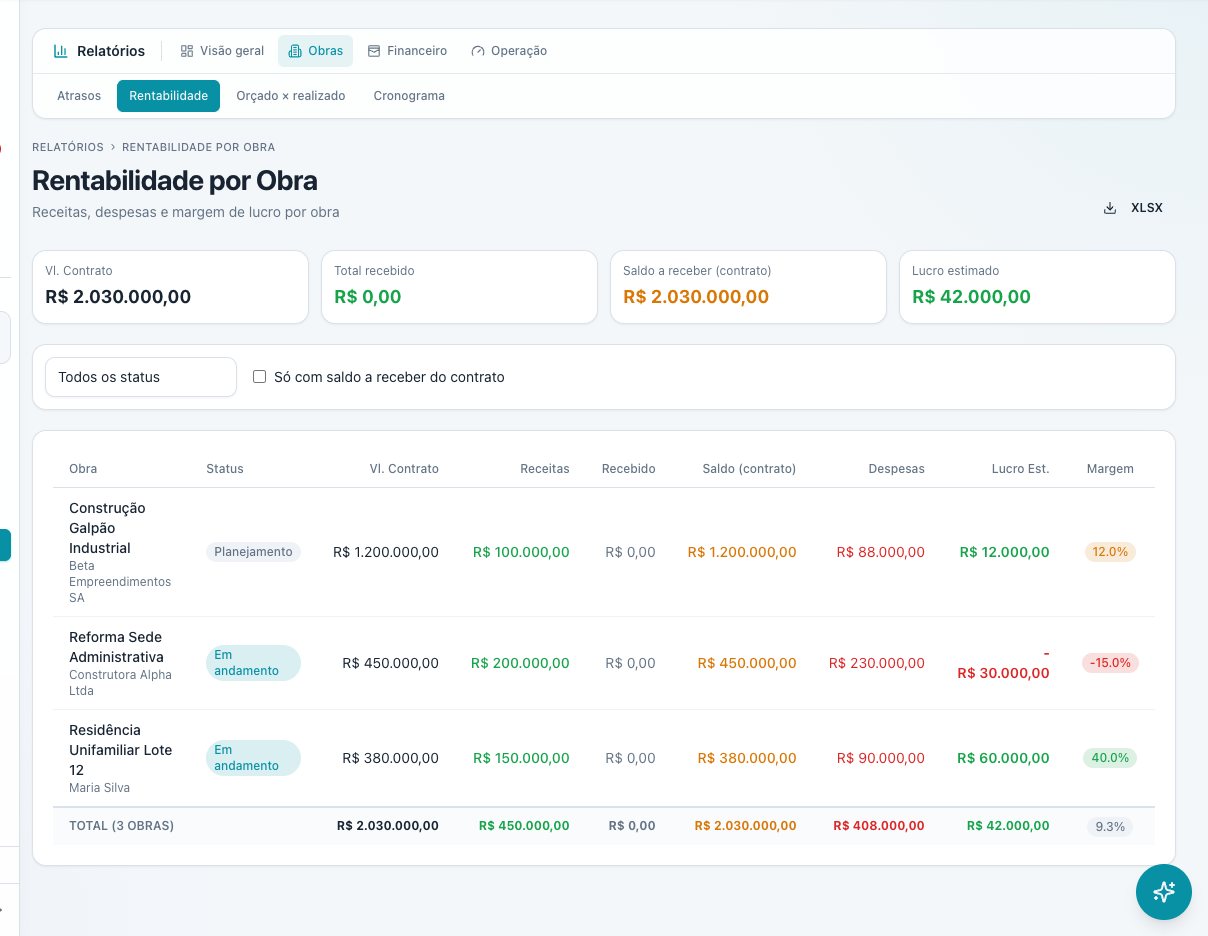Click the R$ 12.000,00 lucro cell
This screenshot has height=936, width=1208.
[1005, 552]
